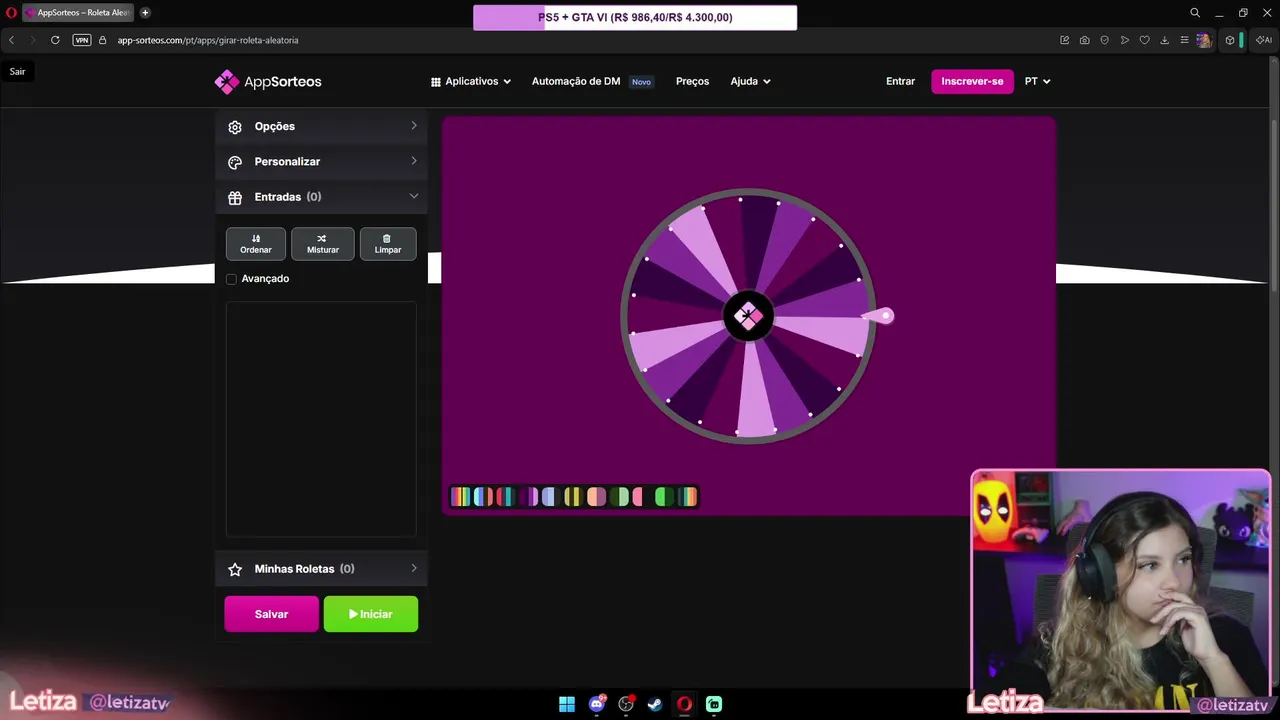Open Opera GX from the taskbar

[685, 704]
